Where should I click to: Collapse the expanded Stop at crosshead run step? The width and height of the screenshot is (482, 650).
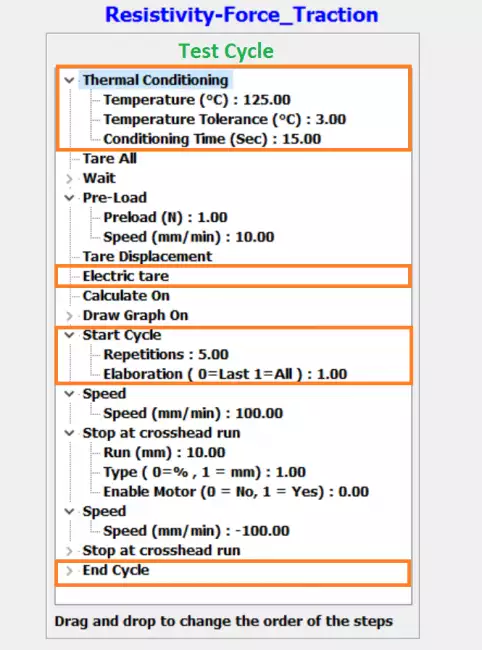pyautogui.click(x=69, y=433)
